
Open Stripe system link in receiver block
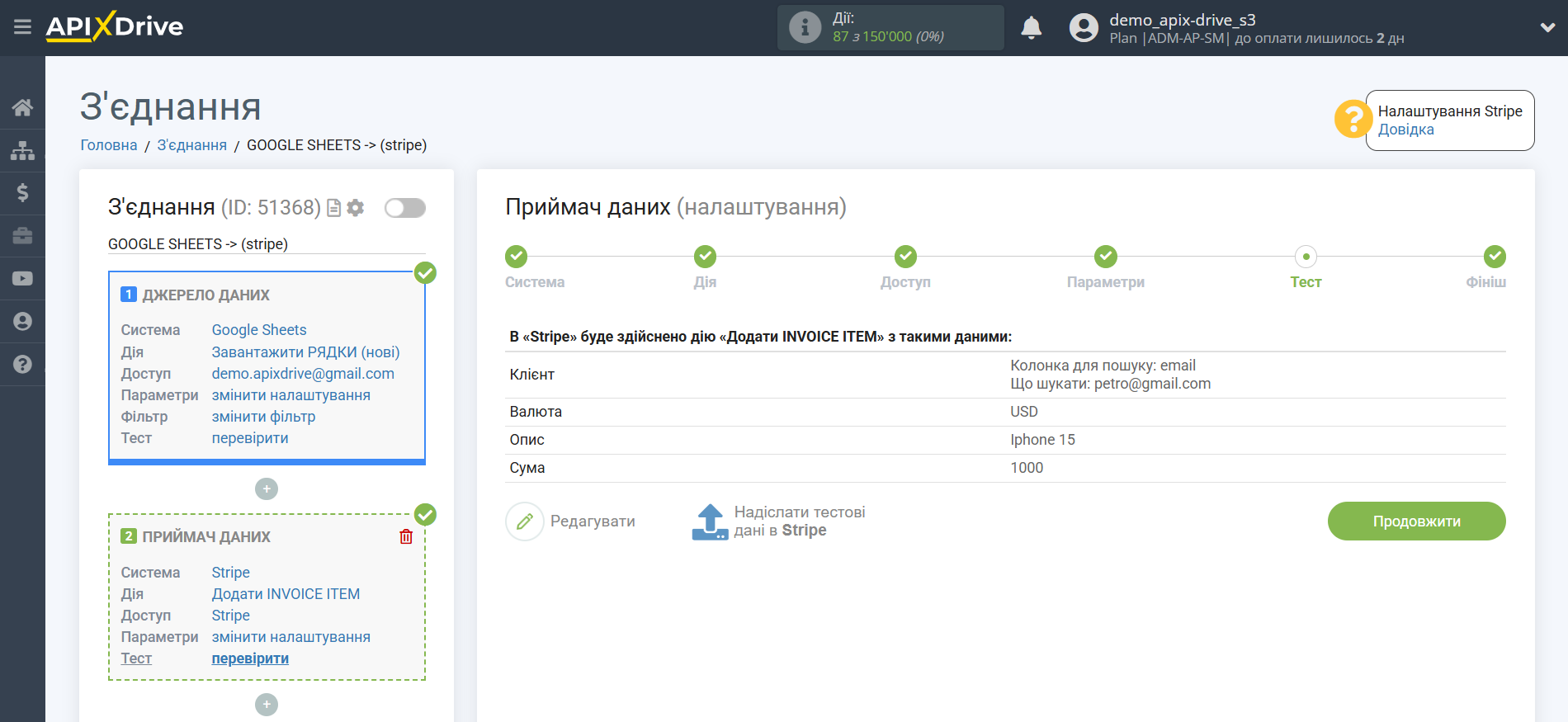pos(230,573)
